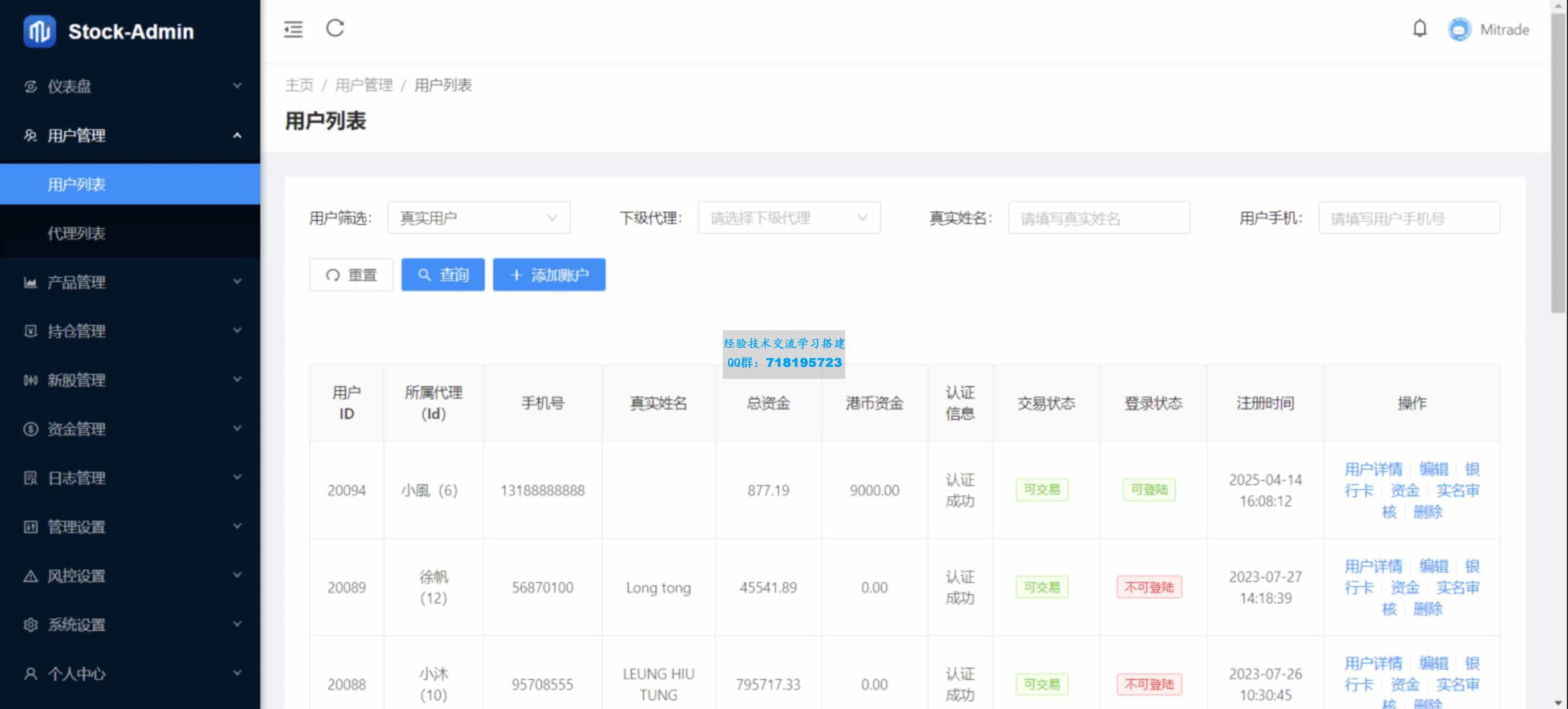Click phone number 13188888888
This screenshot has height=709, width=1568.
tap(543, 490)
